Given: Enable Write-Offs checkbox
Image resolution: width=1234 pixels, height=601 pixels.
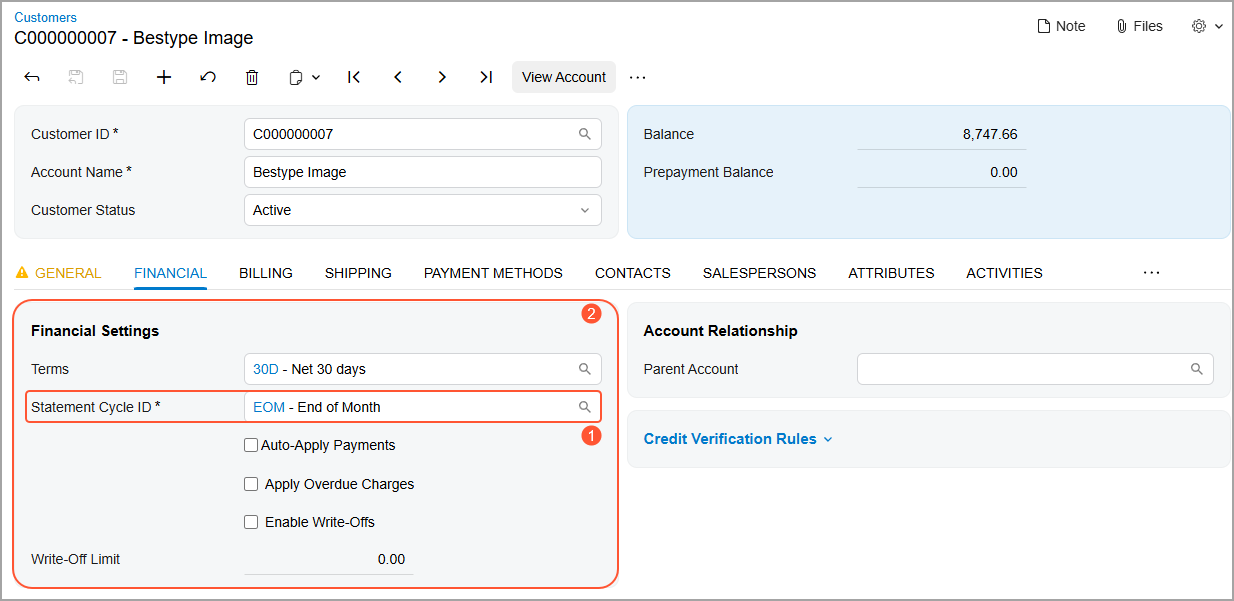Looking at the screenshot, I should coord(251,522).
